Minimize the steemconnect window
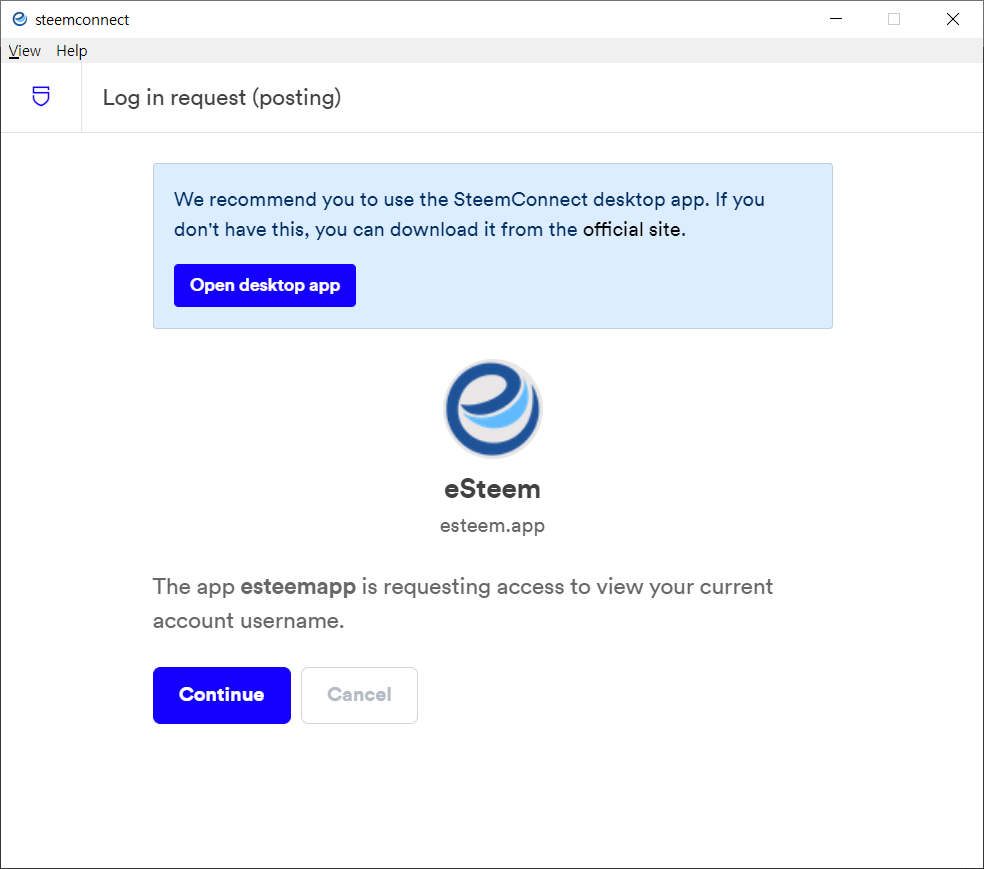The width and height of the screenshot is (984, 869). (x=836, y=19)
